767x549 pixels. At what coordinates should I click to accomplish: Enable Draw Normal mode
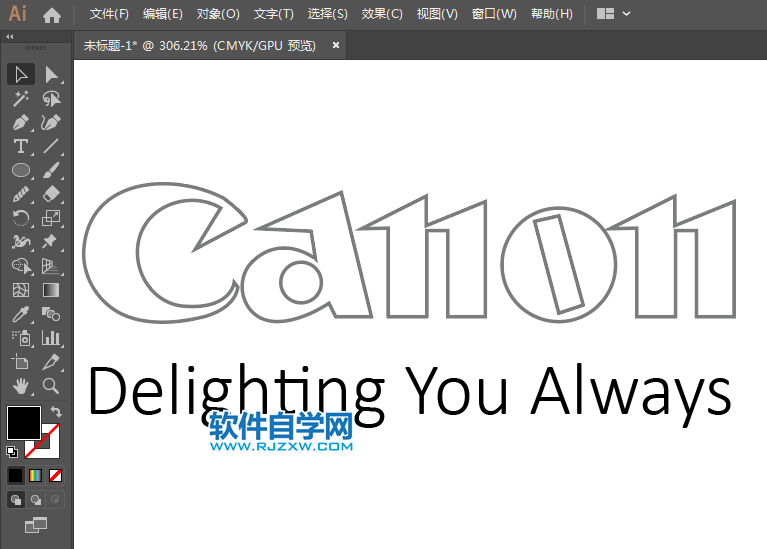pos(16,500)
